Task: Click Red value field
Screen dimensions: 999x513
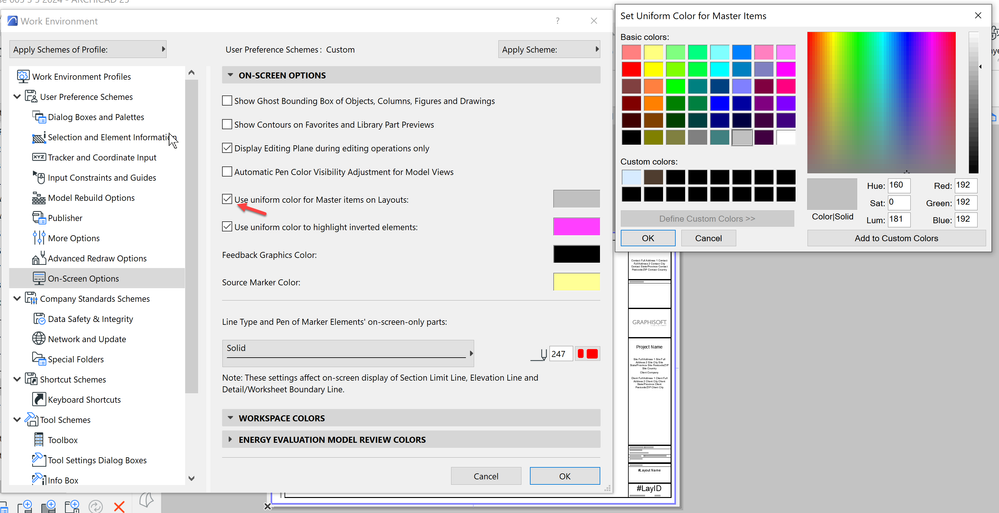Action: (x=967, y=186)
